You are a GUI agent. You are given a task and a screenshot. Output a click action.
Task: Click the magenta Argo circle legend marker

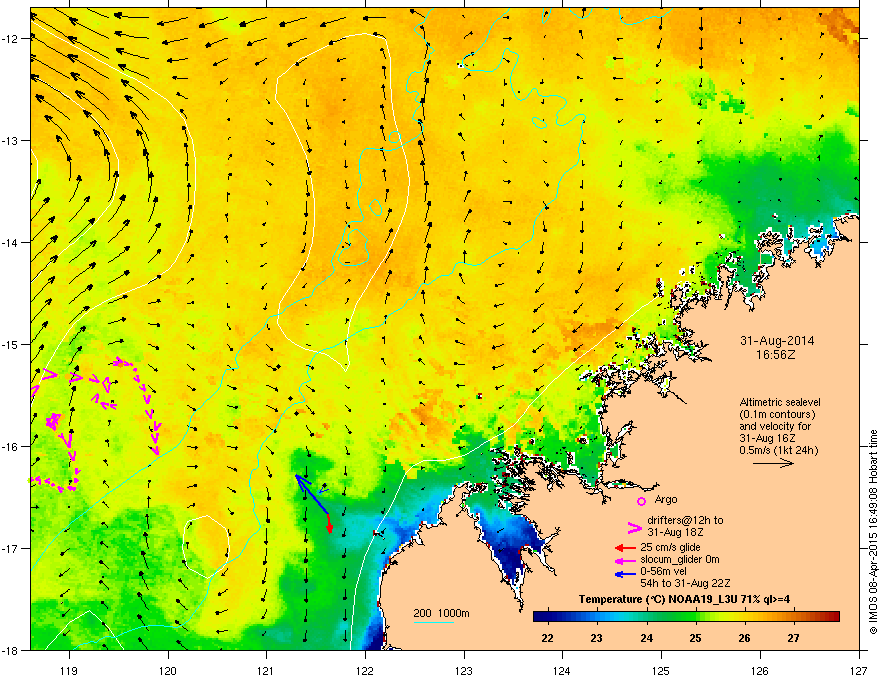[641, 501]
